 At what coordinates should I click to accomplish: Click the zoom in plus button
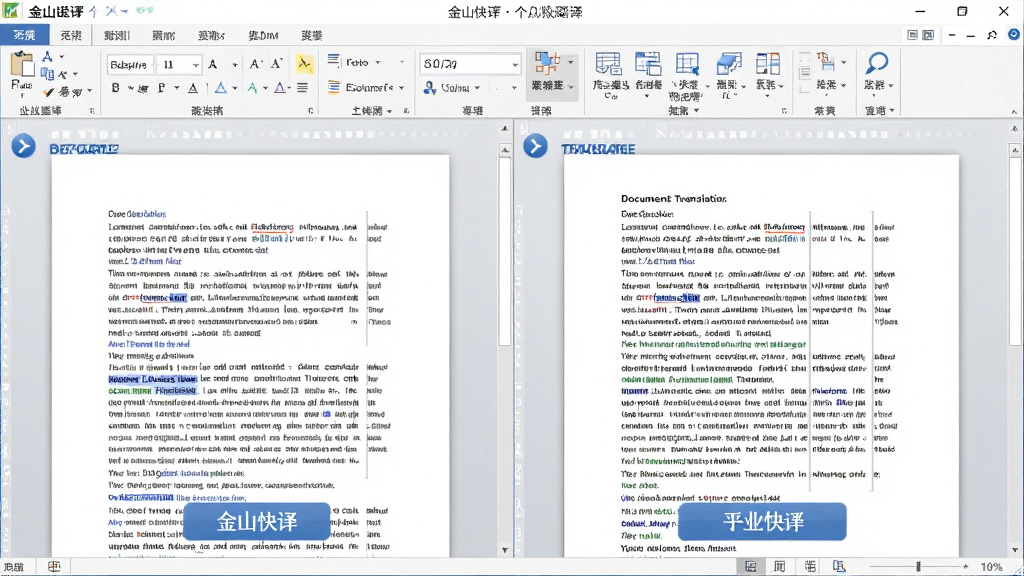pos(966,566)
